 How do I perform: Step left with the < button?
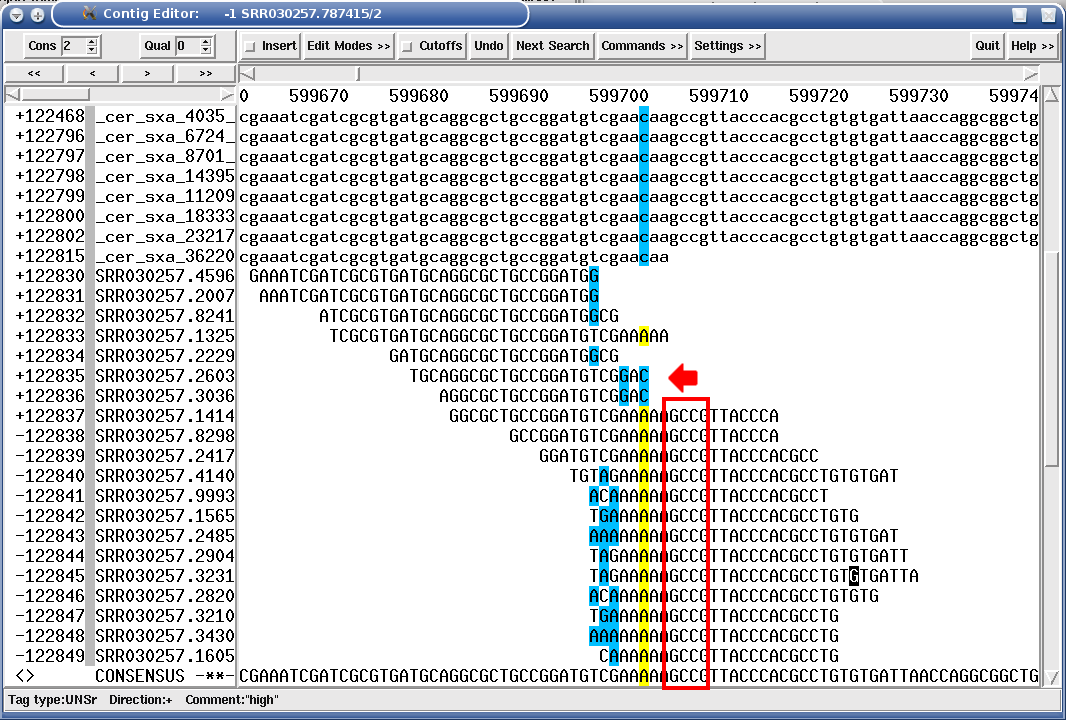point(92,73)
